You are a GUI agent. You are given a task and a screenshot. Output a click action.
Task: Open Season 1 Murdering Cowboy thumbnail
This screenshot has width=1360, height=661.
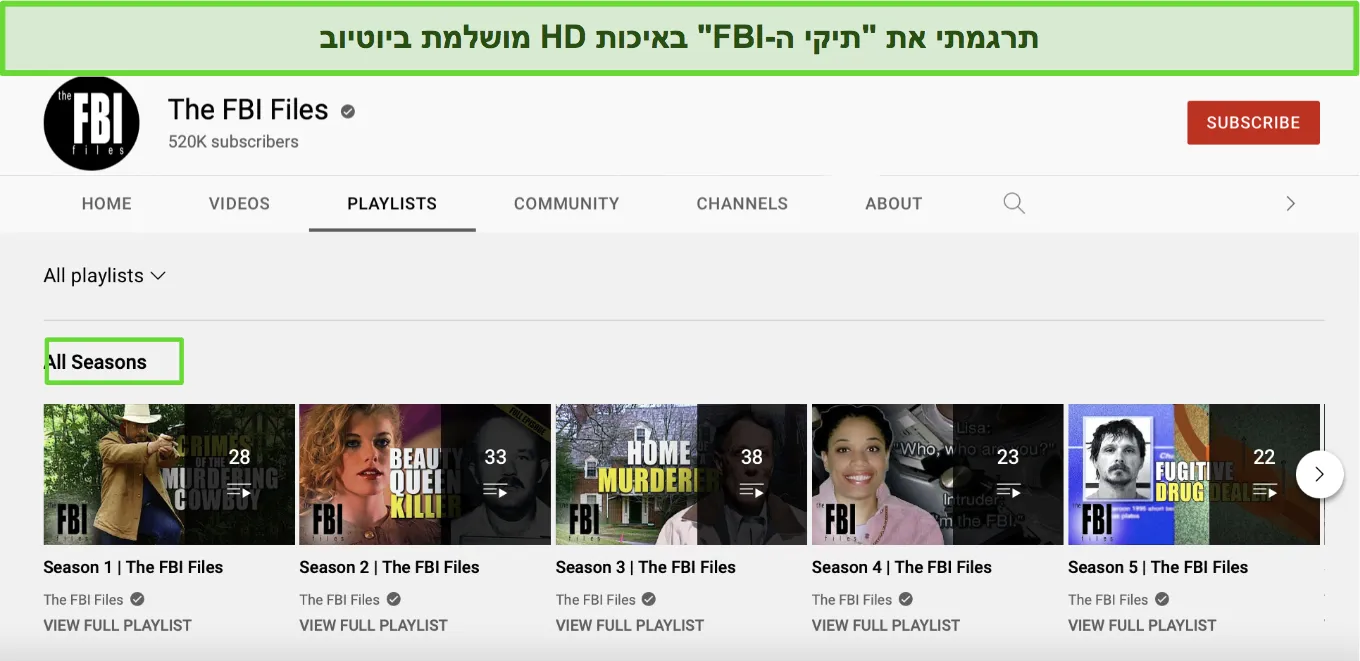[x=169, y=474]
